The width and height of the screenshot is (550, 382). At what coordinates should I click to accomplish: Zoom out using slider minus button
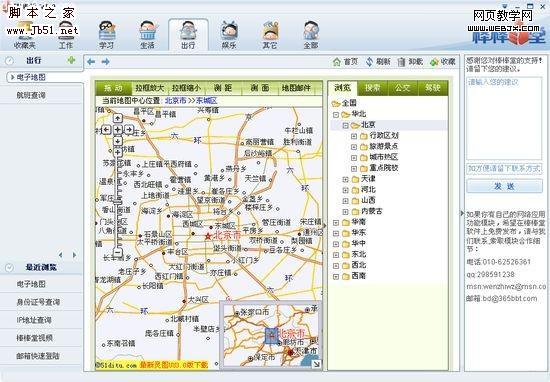pos(118,252)
